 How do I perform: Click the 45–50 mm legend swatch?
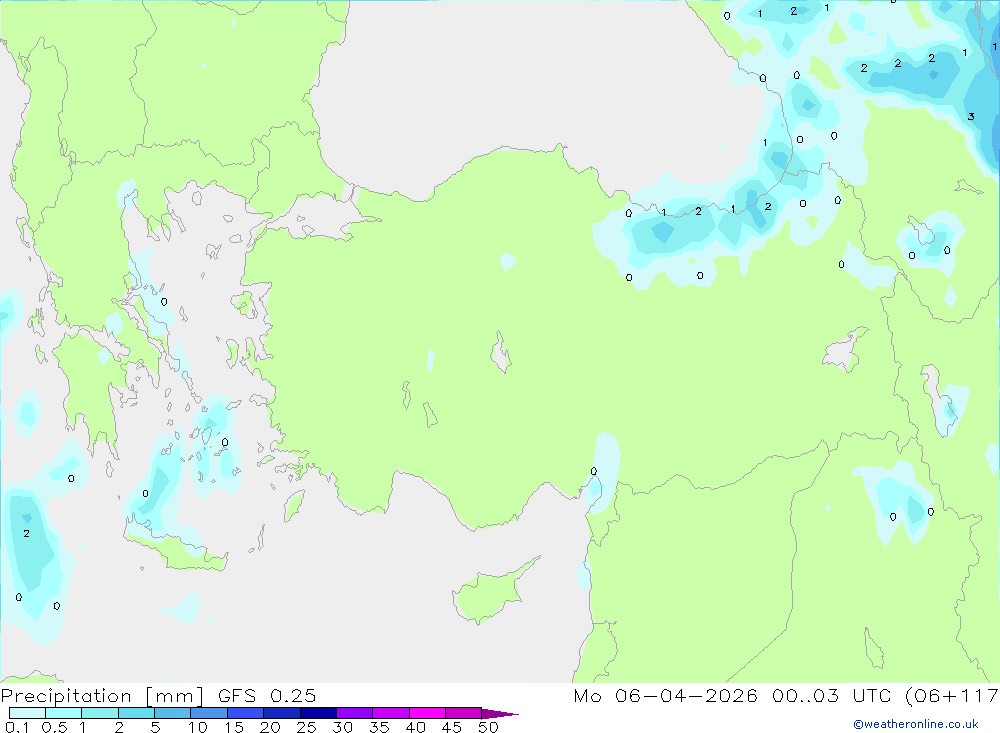point(464,713)
